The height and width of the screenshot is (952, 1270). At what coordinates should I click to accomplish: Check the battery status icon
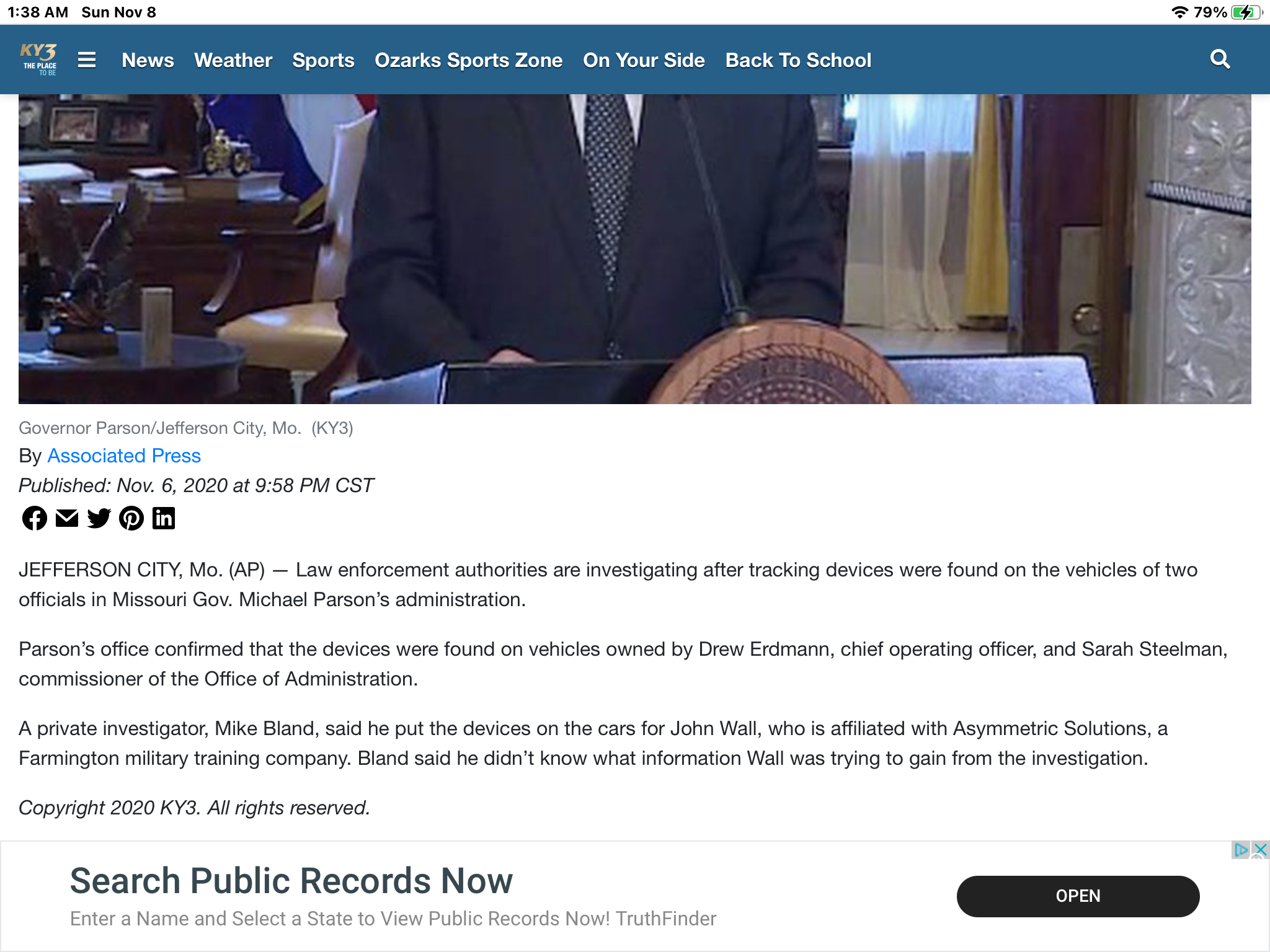(x=1246, y=12)
